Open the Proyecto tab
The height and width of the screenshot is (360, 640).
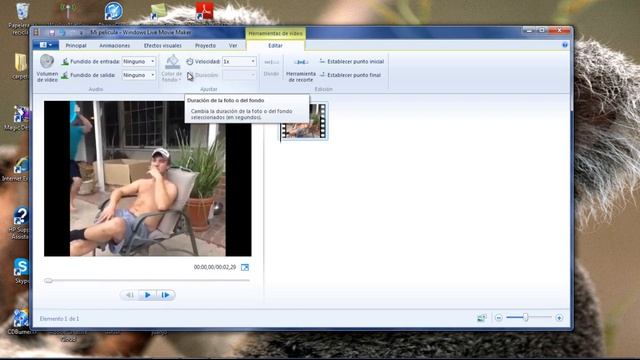pyautogui.click(x=205, y=46)
